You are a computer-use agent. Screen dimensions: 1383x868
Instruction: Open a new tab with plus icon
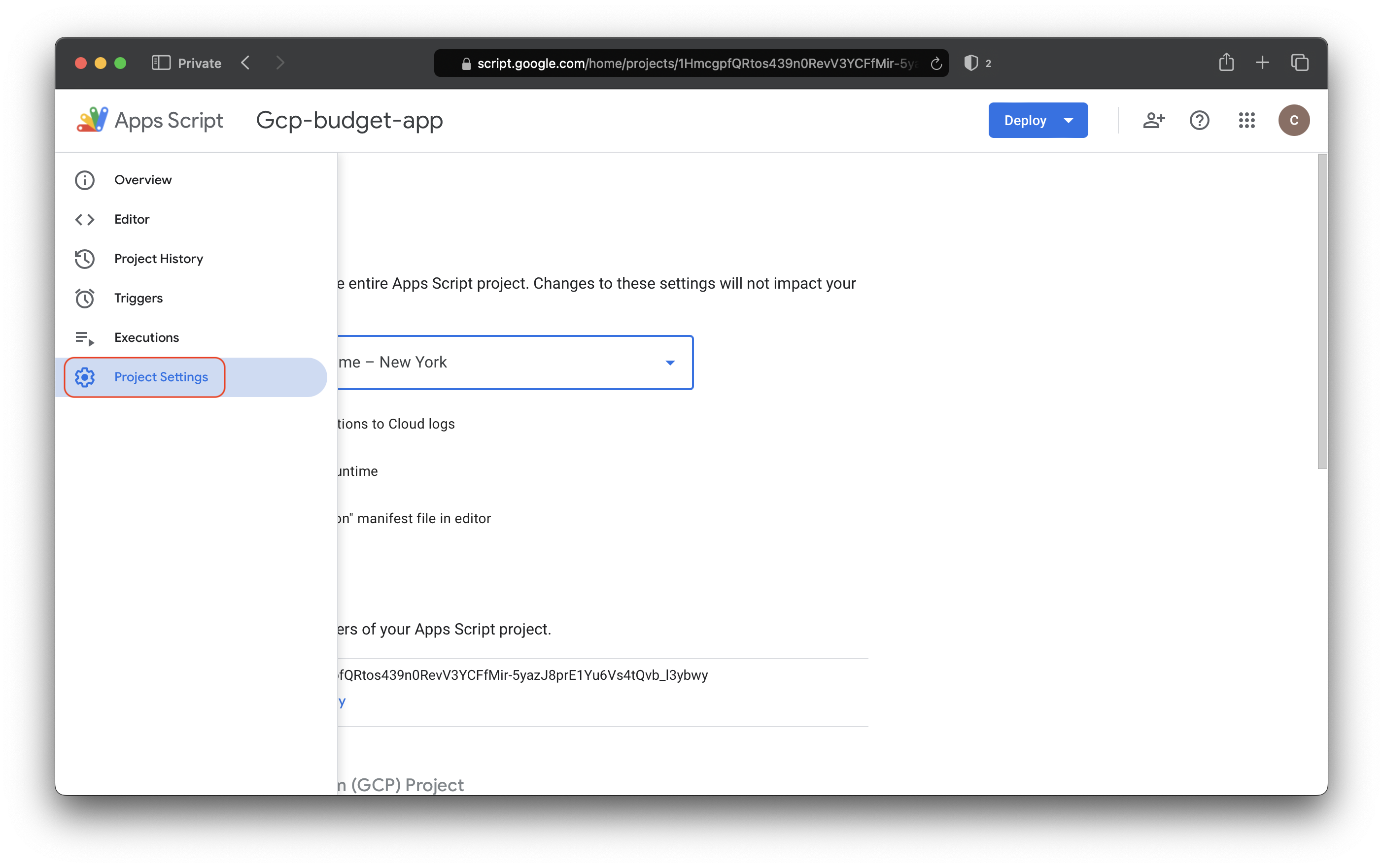coord(1262,63)
